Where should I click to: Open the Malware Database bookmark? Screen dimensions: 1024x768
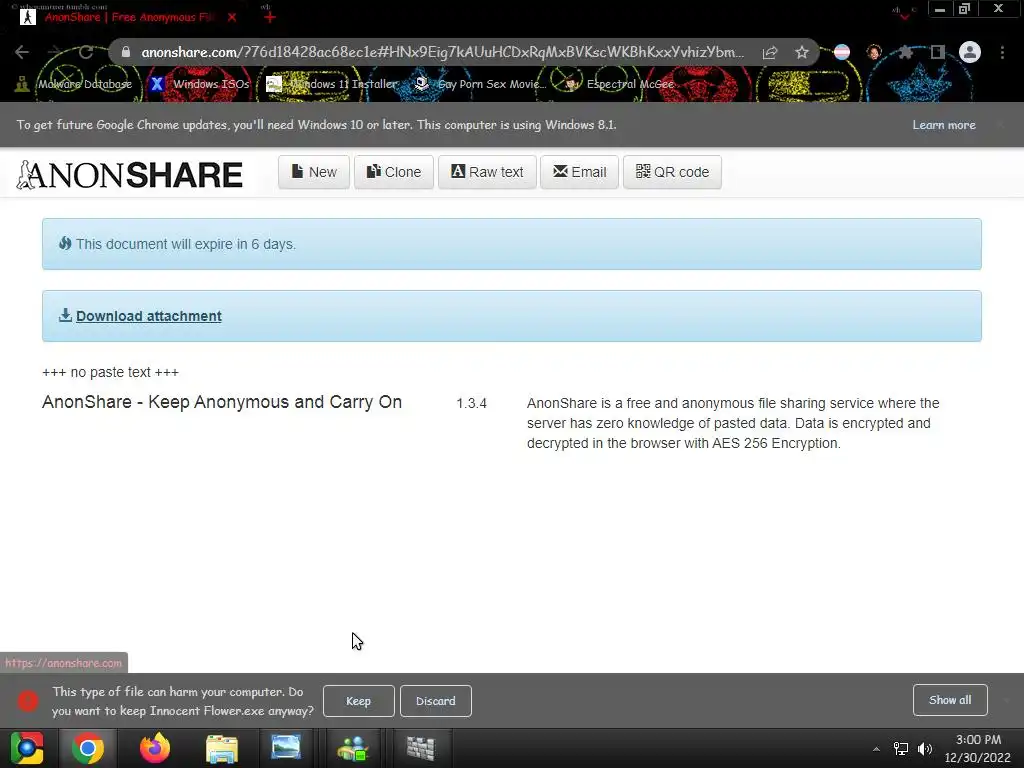pyautogui.click(x=74, y=84)
